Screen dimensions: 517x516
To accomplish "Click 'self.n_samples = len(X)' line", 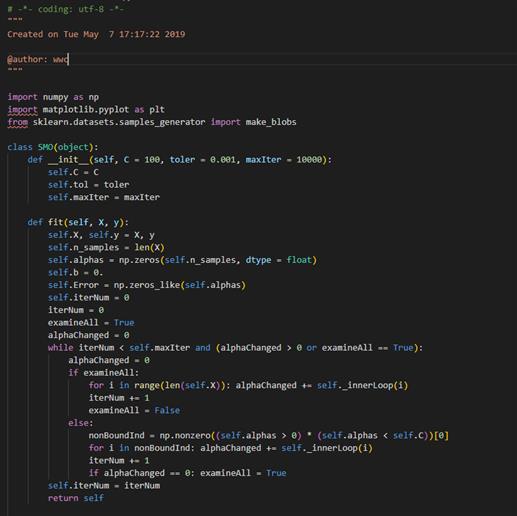I will point(106,247).
